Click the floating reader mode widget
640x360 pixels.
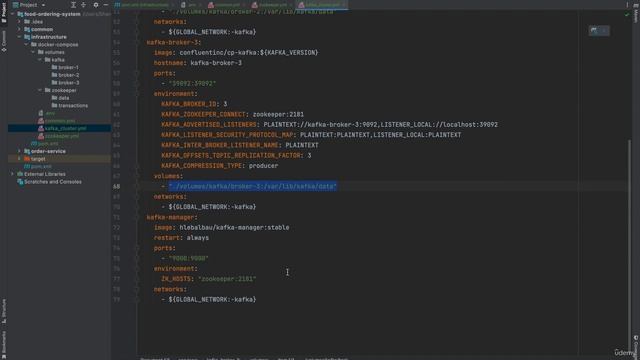pyautogui.click(x=599, y=31)
